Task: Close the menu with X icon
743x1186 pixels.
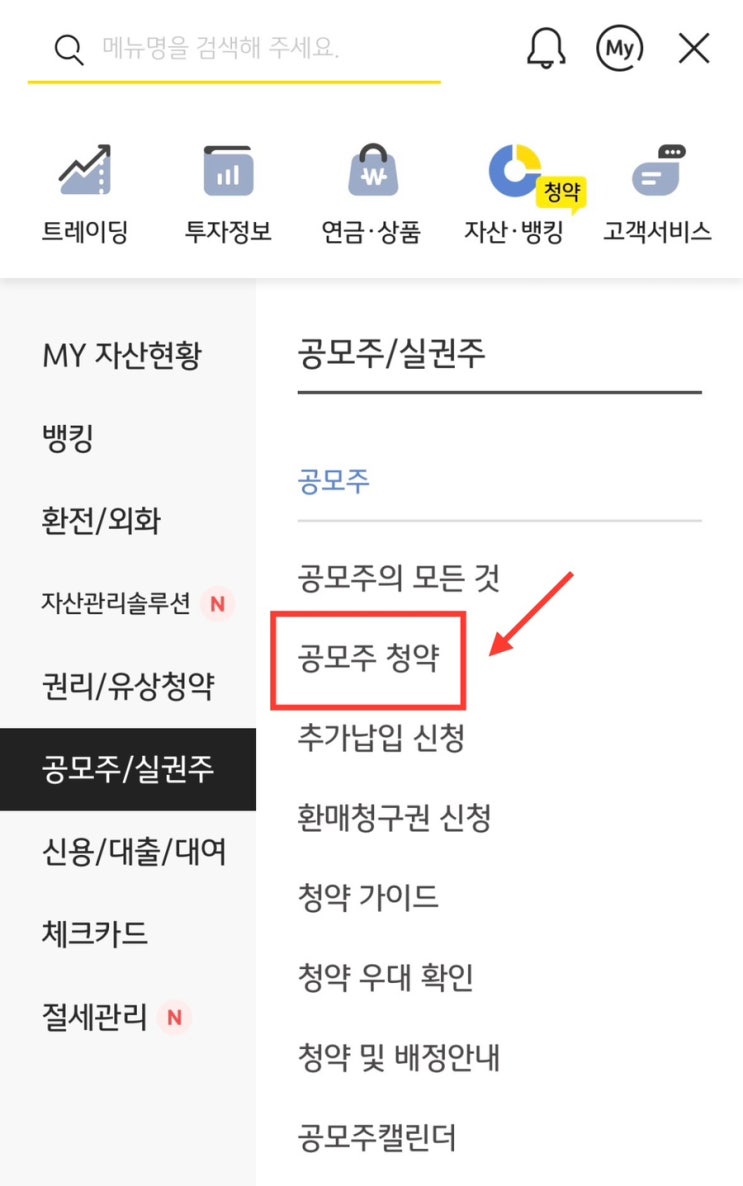Action: 694,48
